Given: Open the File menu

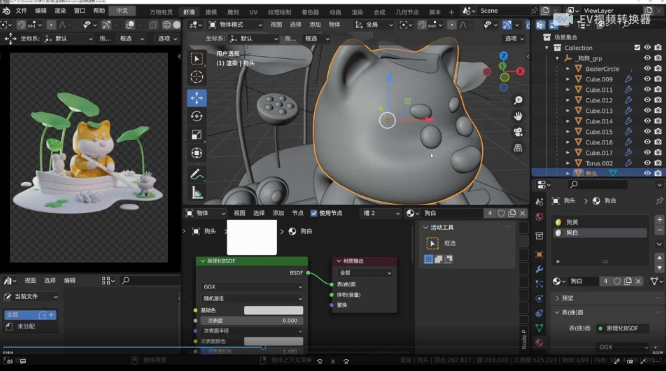Looking at the screenshot, I should 21,11.
